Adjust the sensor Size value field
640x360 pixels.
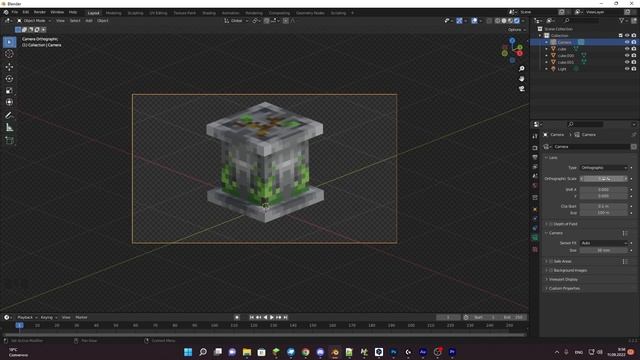[603, 250]
